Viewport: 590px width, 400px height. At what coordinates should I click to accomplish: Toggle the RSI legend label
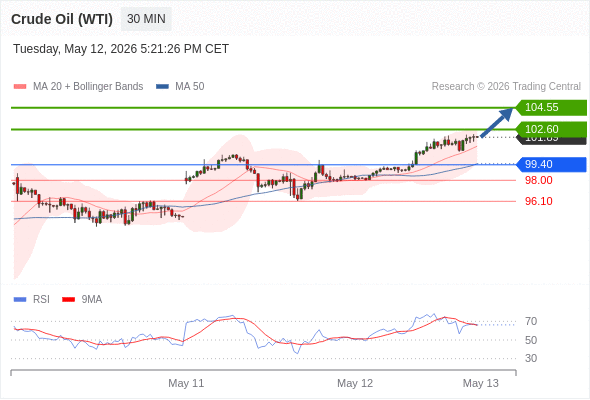[x=41, y=300]
